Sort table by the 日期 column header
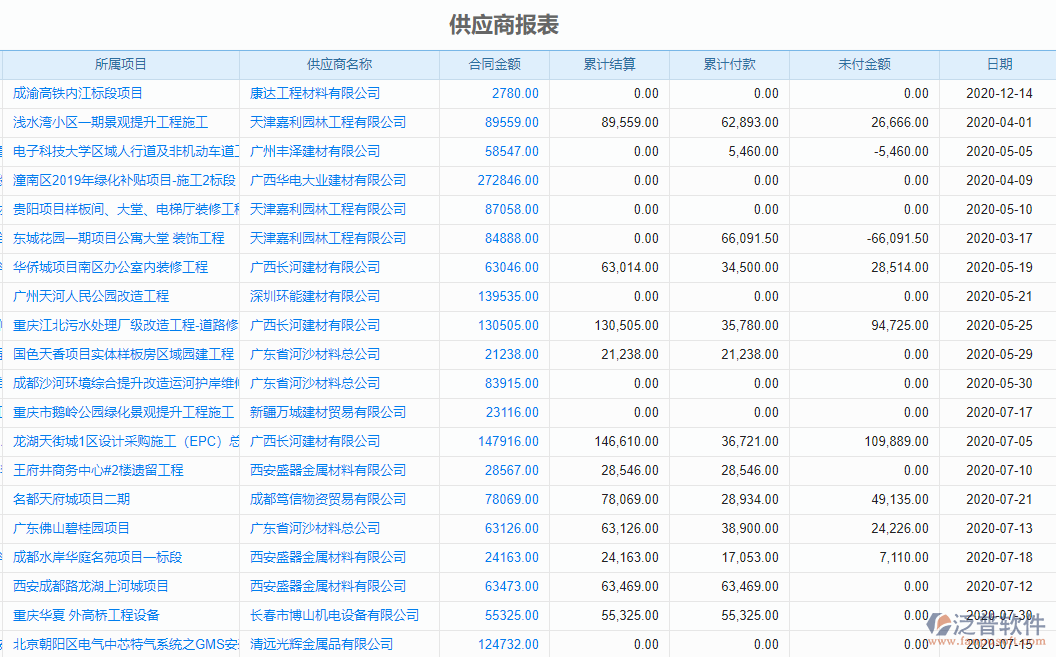The width and height of the screenshot is (1056, 657). [x=1000, y=64]
